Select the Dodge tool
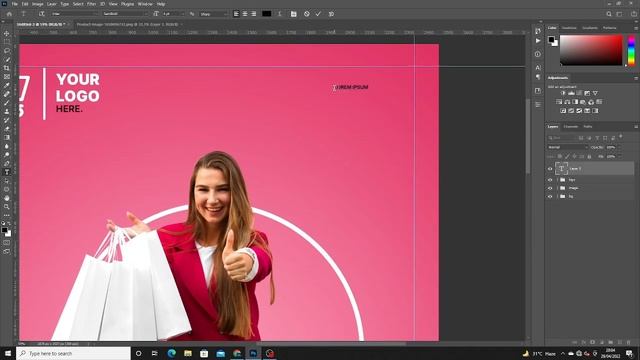The width and height of the screenshot is (640, 360). point(7,155)
